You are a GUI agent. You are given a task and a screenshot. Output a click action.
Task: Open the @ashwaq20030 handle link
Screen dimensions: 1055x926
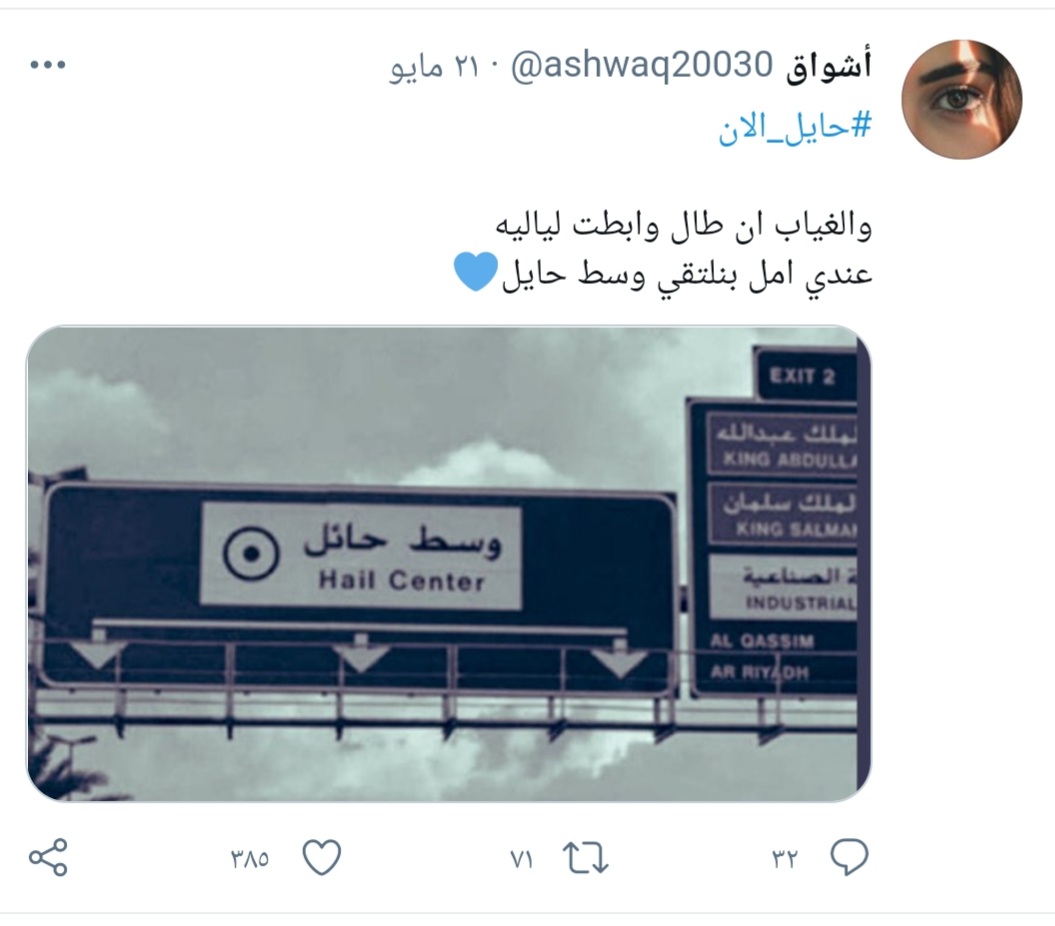pos(641,66)
